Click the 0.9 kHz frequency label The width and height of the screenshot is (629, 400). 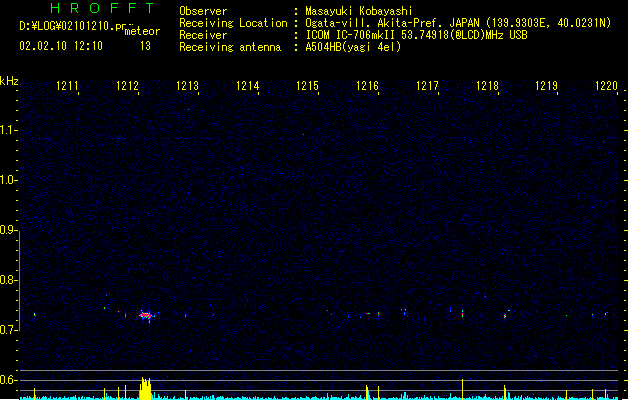coord(8,230)
